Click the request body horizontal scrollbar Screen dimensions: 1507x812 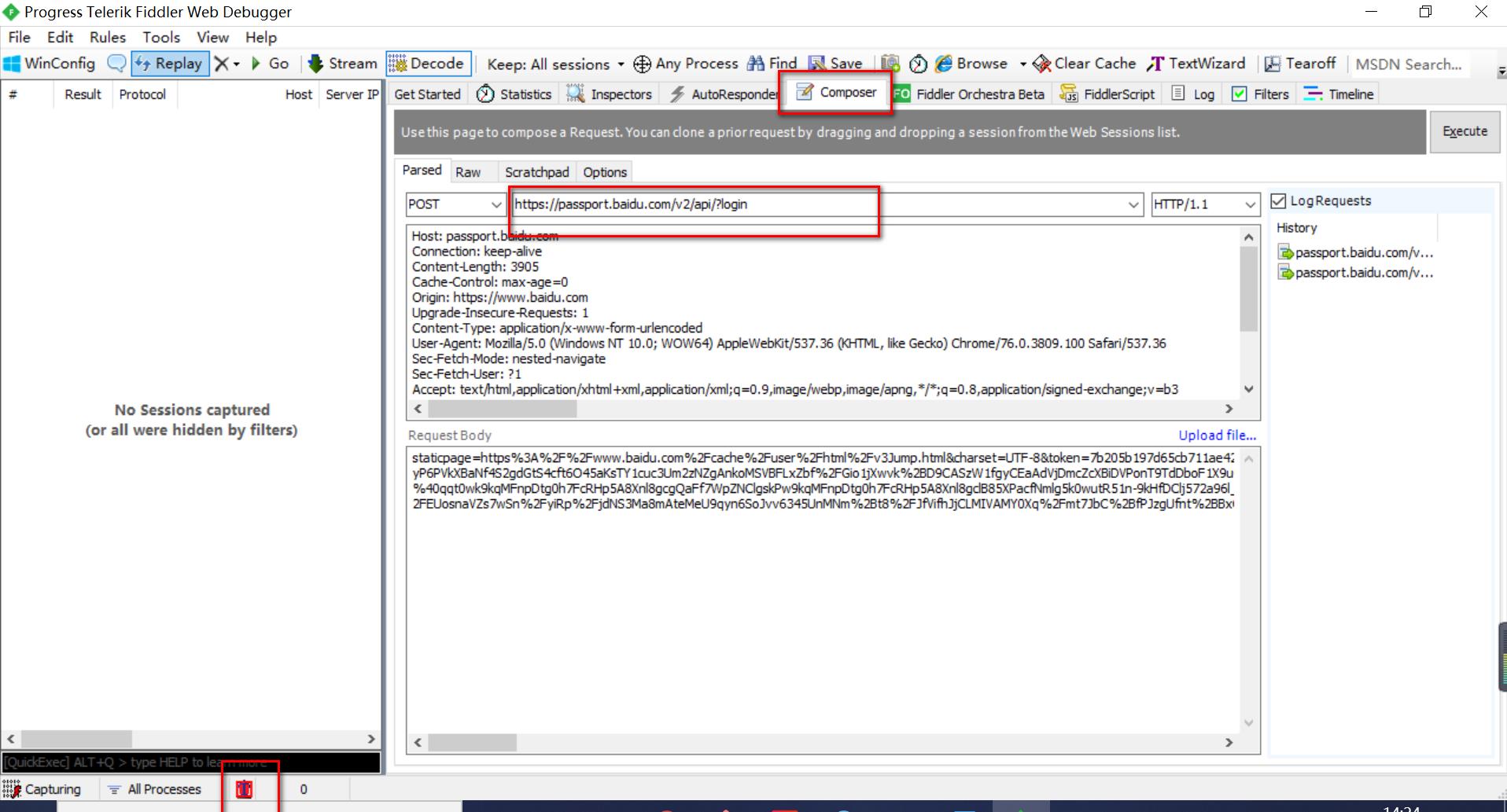(823, 743)
